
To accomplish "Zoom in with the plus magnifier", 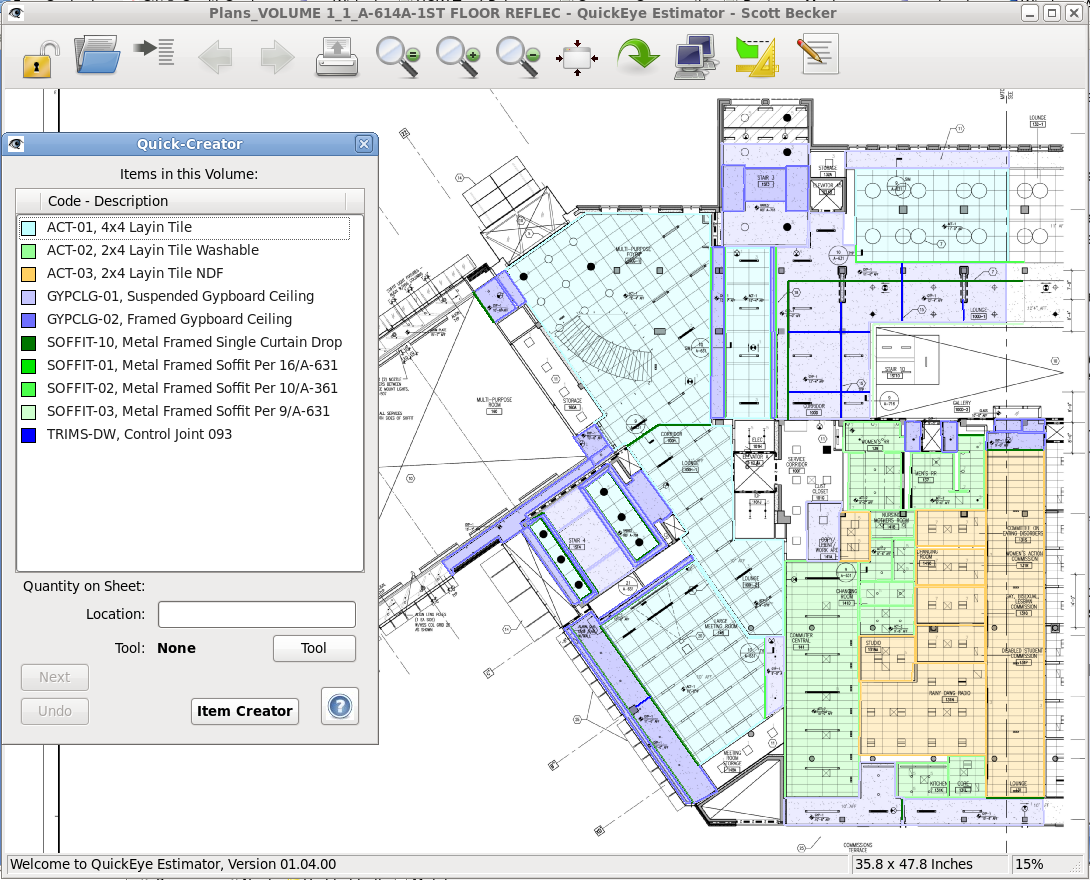I will [x=458, y=56].
